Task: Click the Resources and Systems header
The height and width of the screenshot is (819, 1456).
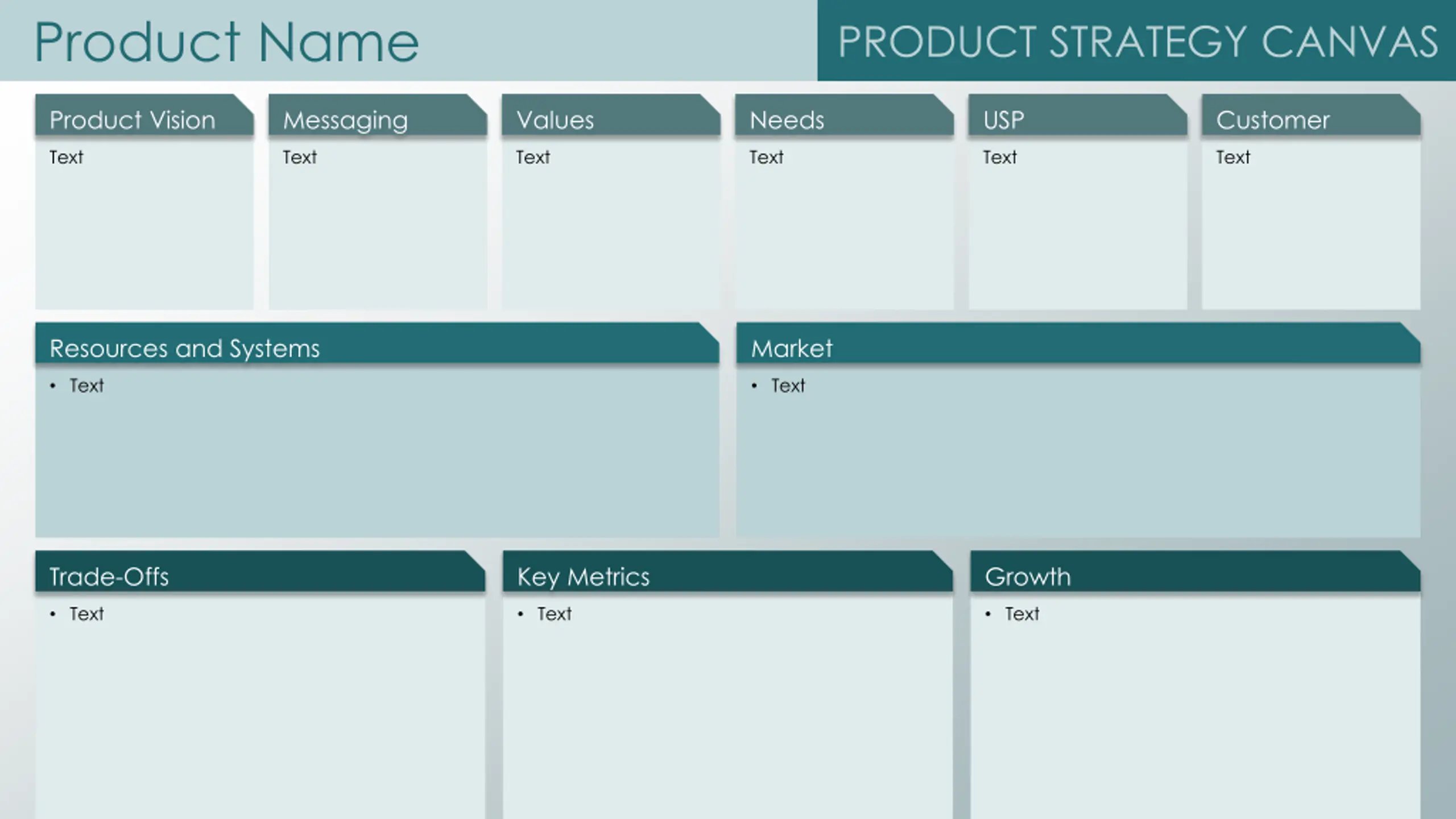Action: 185,348
